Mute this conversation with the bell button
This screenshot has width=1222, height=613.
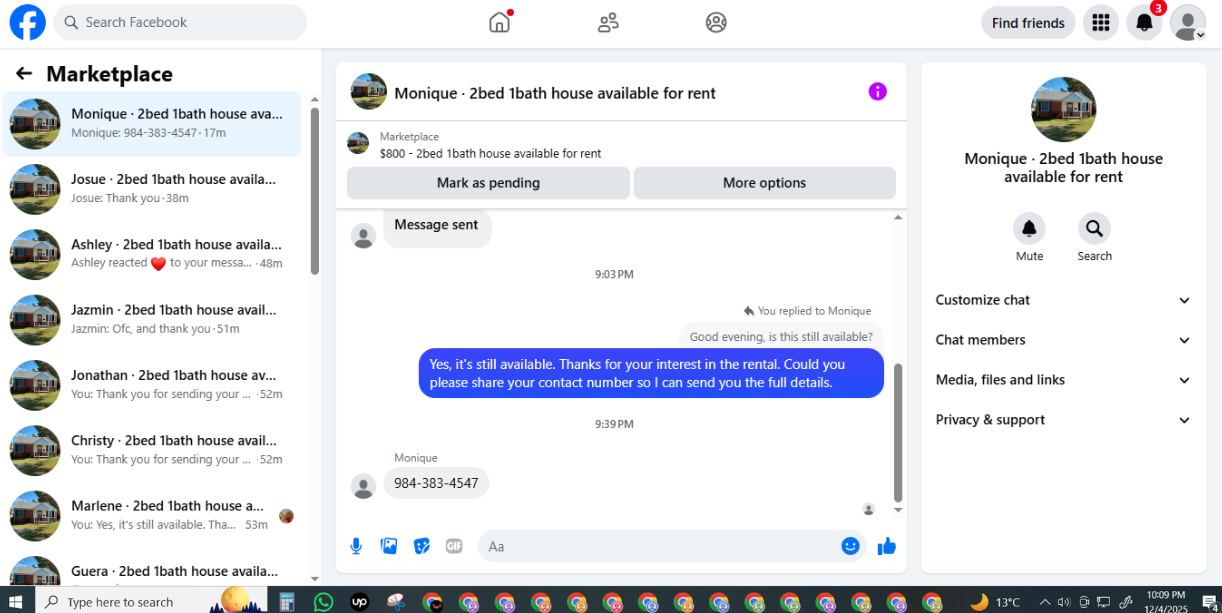point(1029,229)
